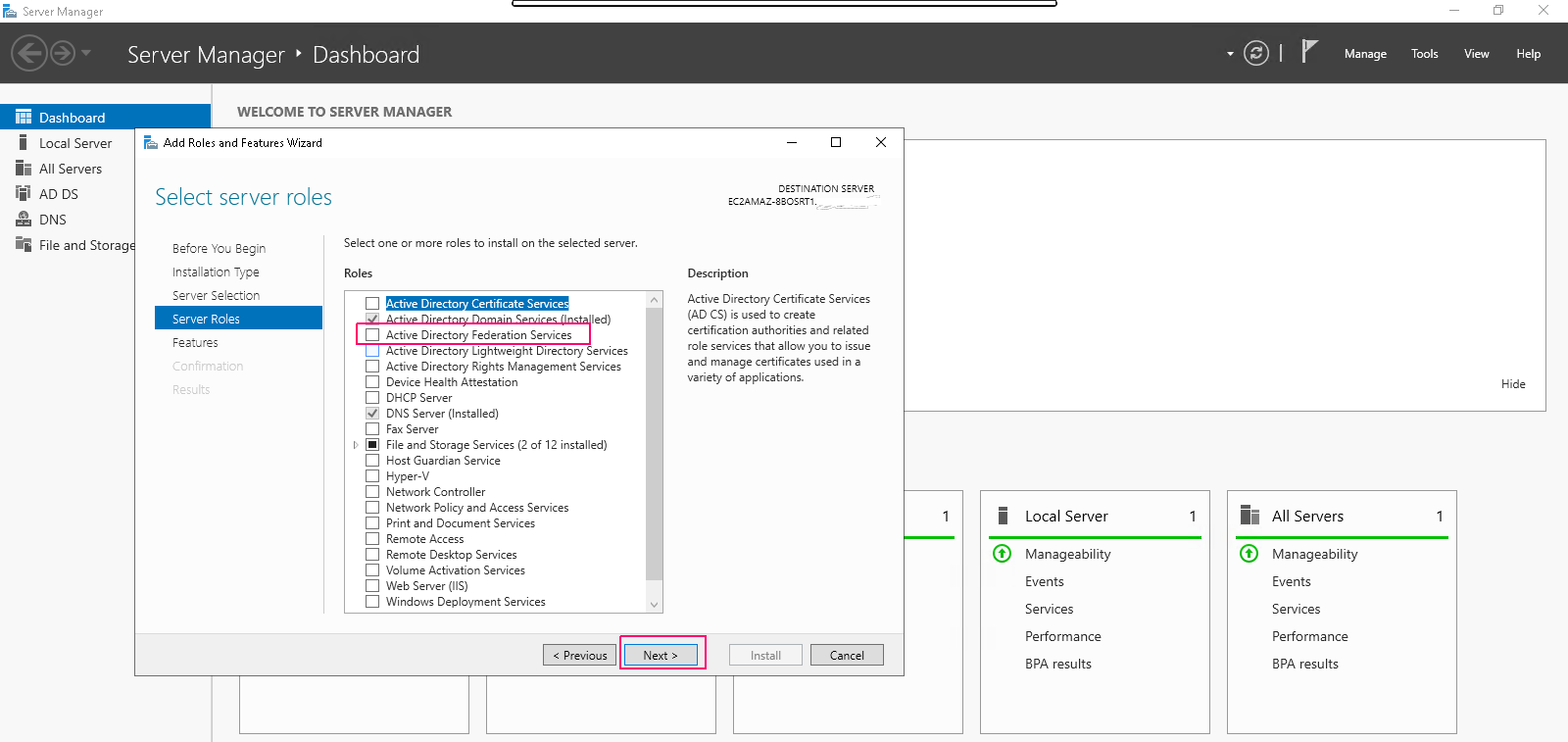Check Active Directory Certificate Services
The image size is (1568, 742).
pyautogui.click(x=372, y=304)
